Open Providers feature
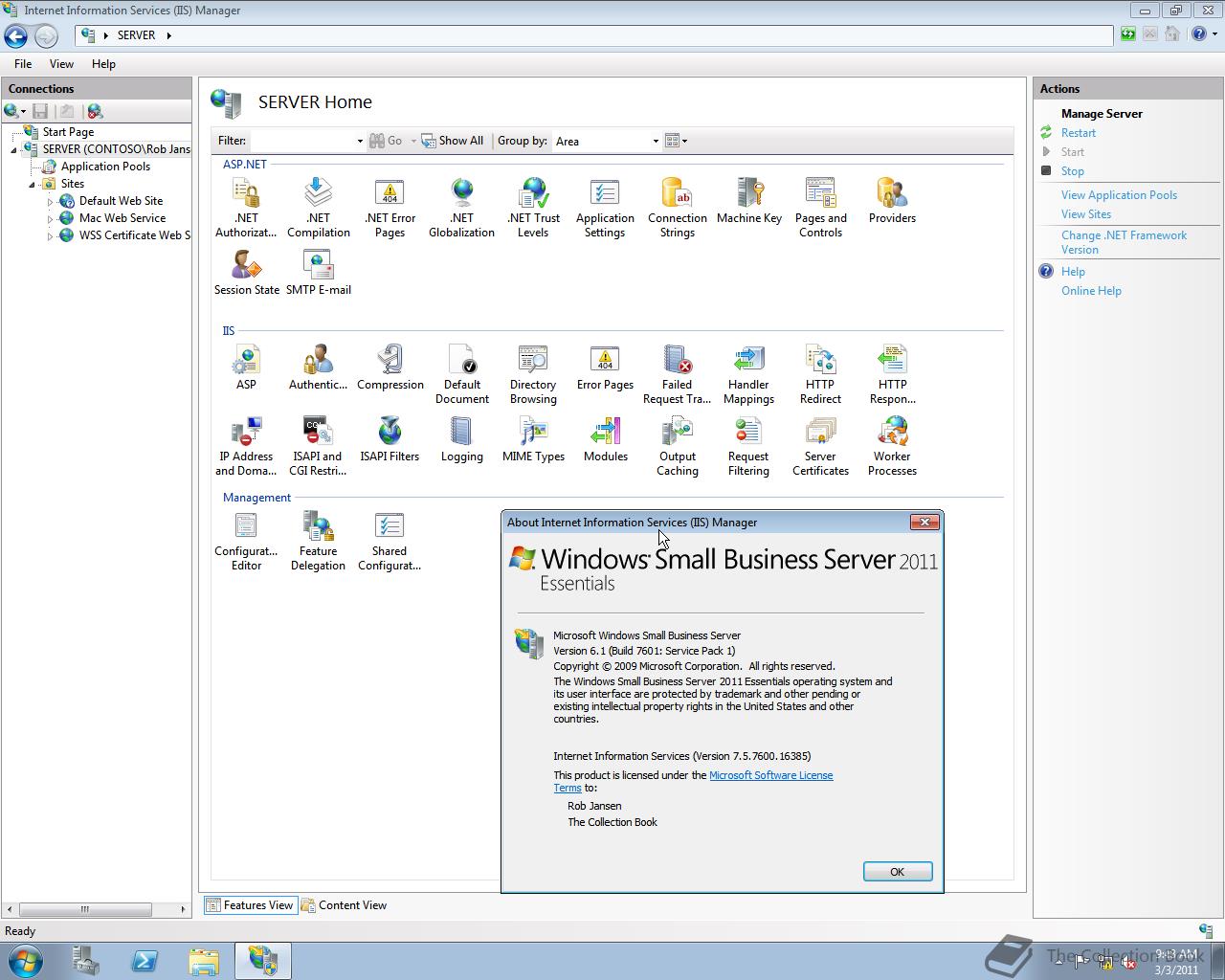The height and width of the screenshot is (980, 1225). click(x=892, y=201)
